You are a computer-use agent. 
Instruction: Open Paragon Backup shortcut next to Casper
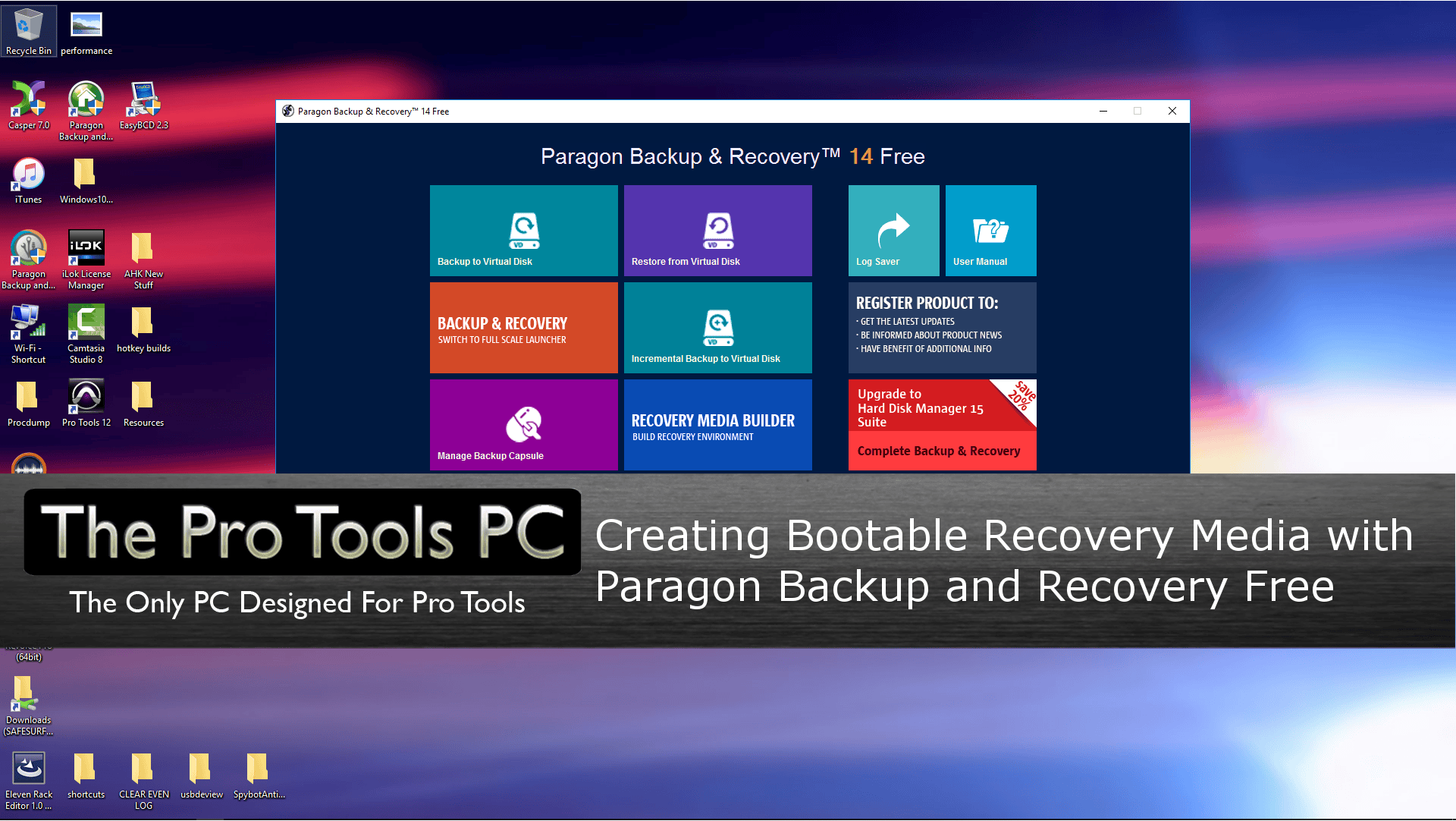[86, 111]
